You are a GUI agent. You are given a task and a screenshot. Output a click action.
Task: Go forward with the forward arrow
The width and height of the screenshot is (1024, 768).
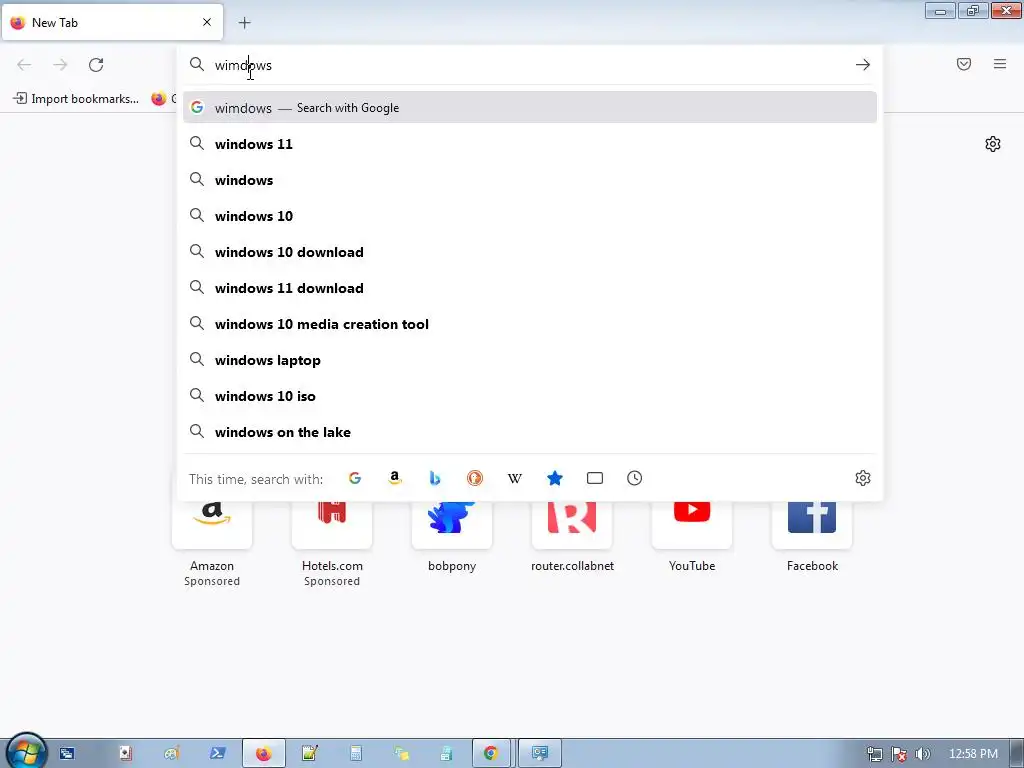60,65
